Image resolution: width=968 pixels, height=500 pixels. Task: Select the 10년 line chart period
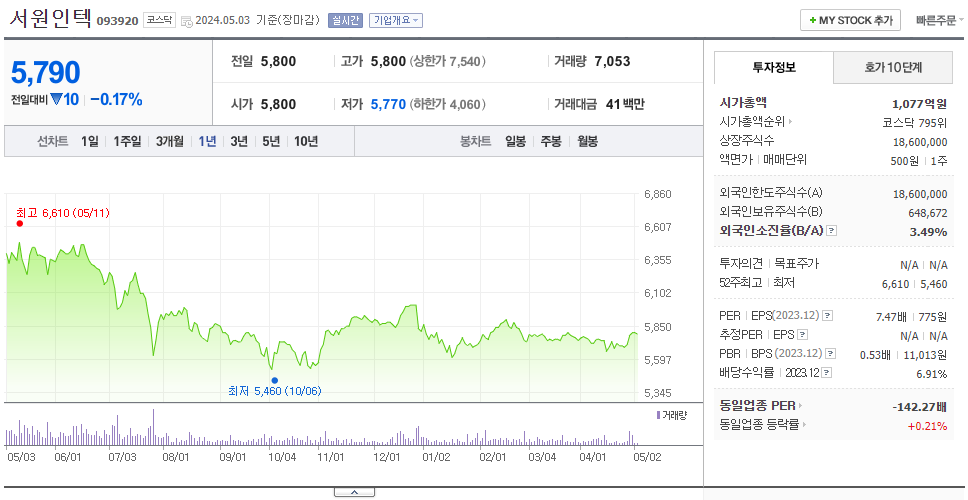coord(306,141)
